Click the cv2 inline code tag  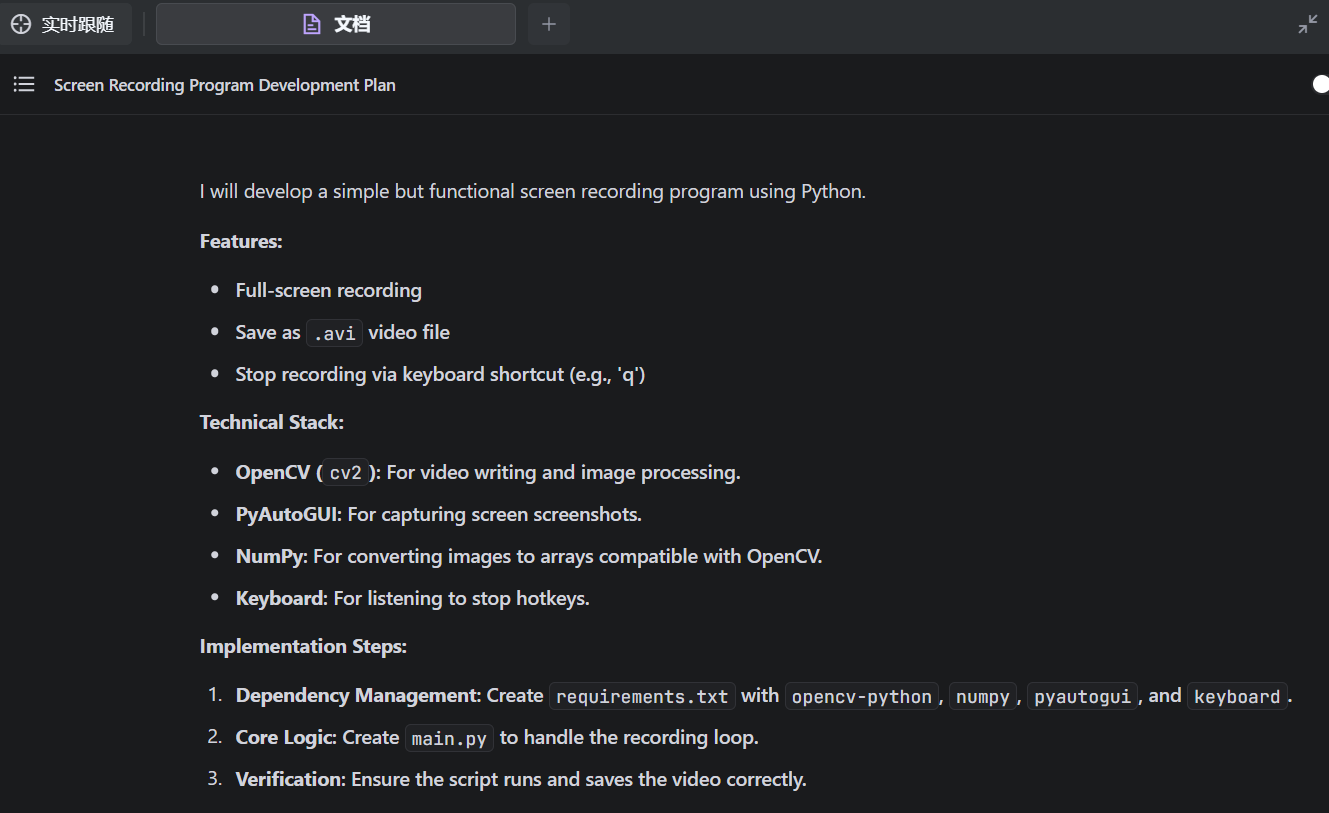pos(349,473)
